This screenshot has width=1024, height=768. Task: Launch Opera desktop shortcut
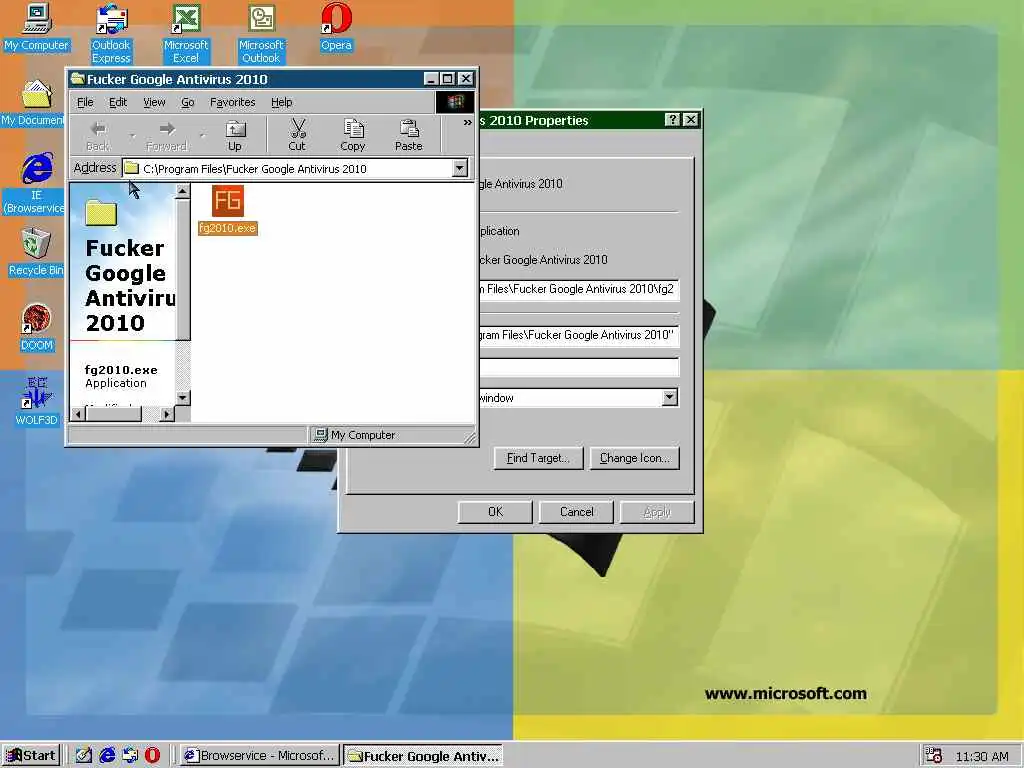click(336, 27)
